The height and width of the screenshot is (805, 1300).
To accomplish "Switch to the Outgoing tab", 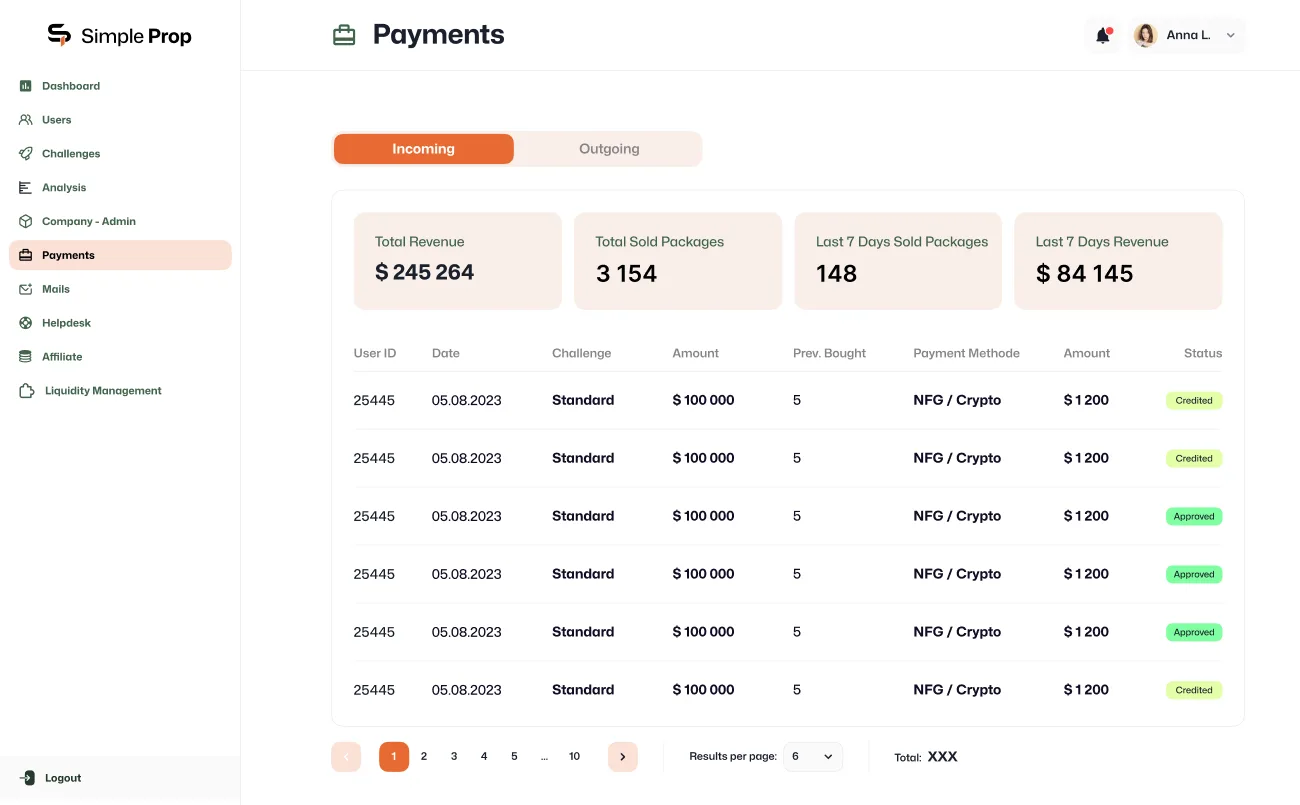I will (609, 149).
